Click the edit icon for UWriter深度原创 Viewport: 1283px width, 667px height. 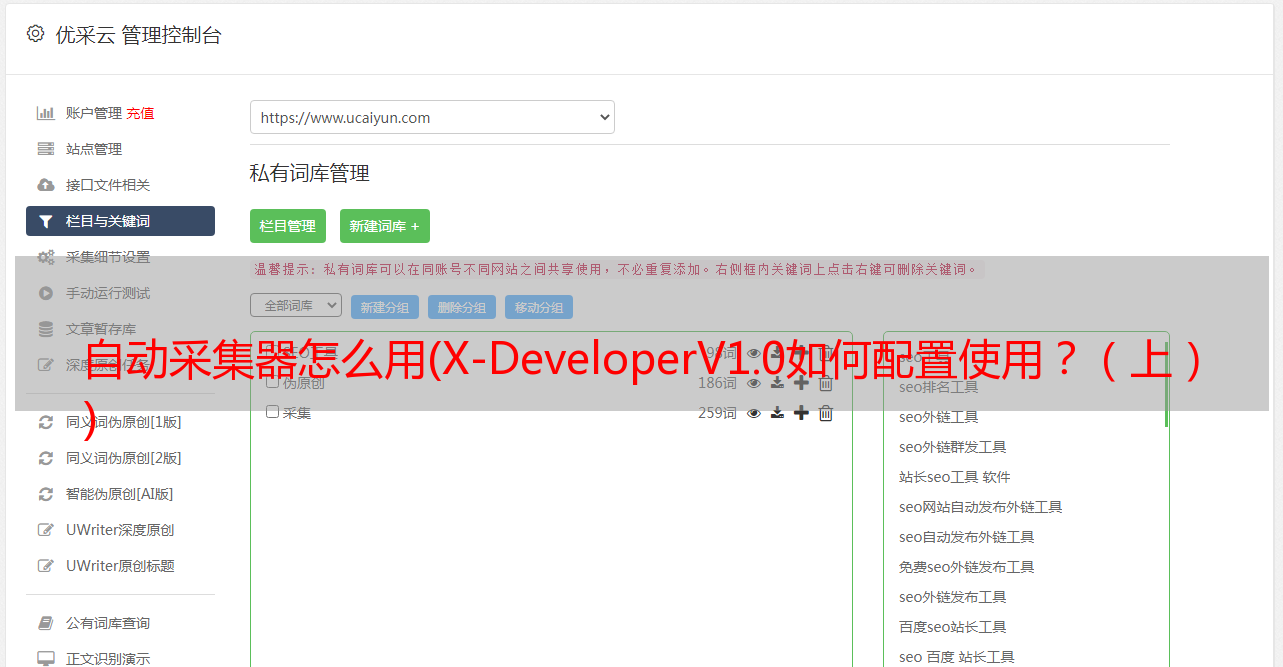click(45, 530)
